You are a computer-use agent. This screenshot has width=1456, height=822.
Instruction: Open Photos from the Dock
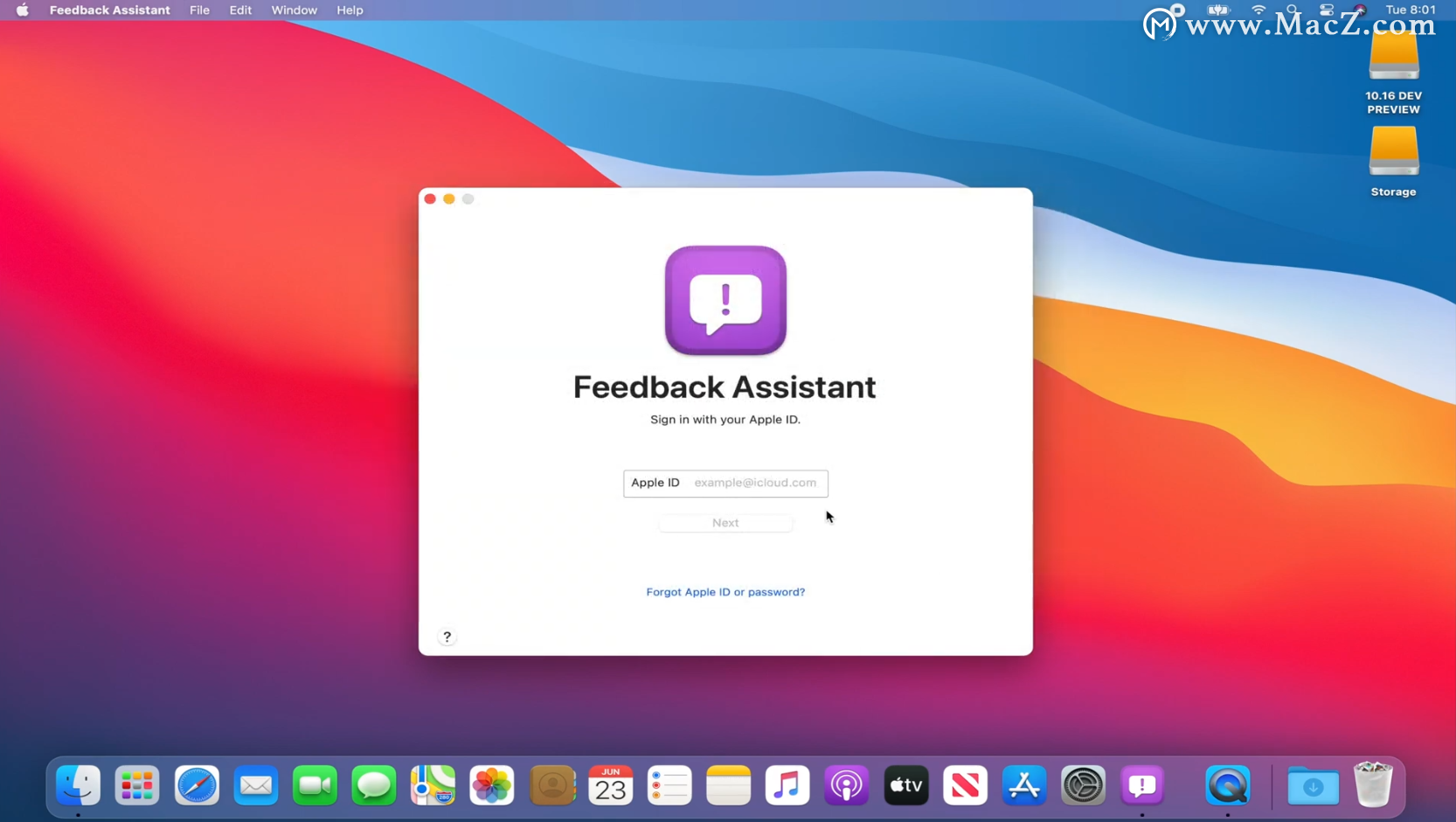coord(492,785)
